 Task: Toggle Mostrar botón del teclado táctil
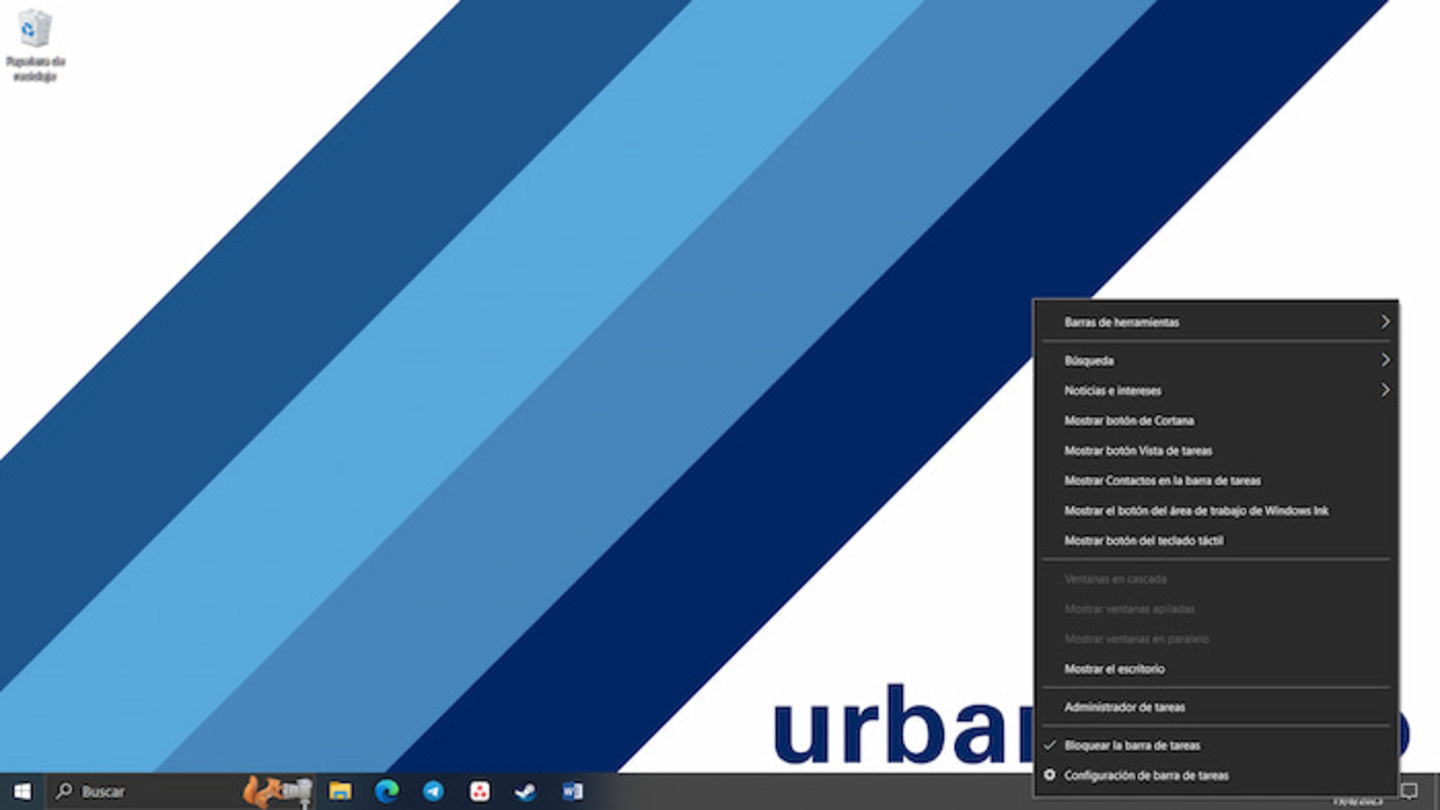coord(1215,540)
